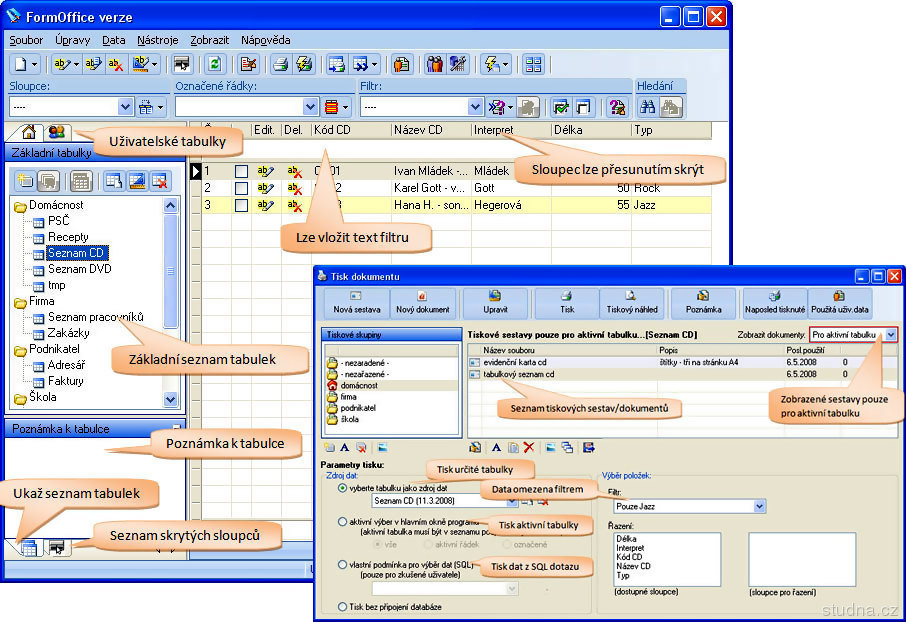Click the edit record pencil toolbar icon

point(62,64)
